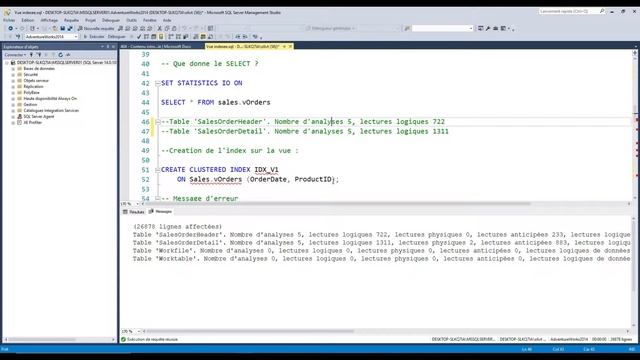The image size is (640, 360).
Task: Expand Haute disponibilité Always On node
Action: coord(13,99)
